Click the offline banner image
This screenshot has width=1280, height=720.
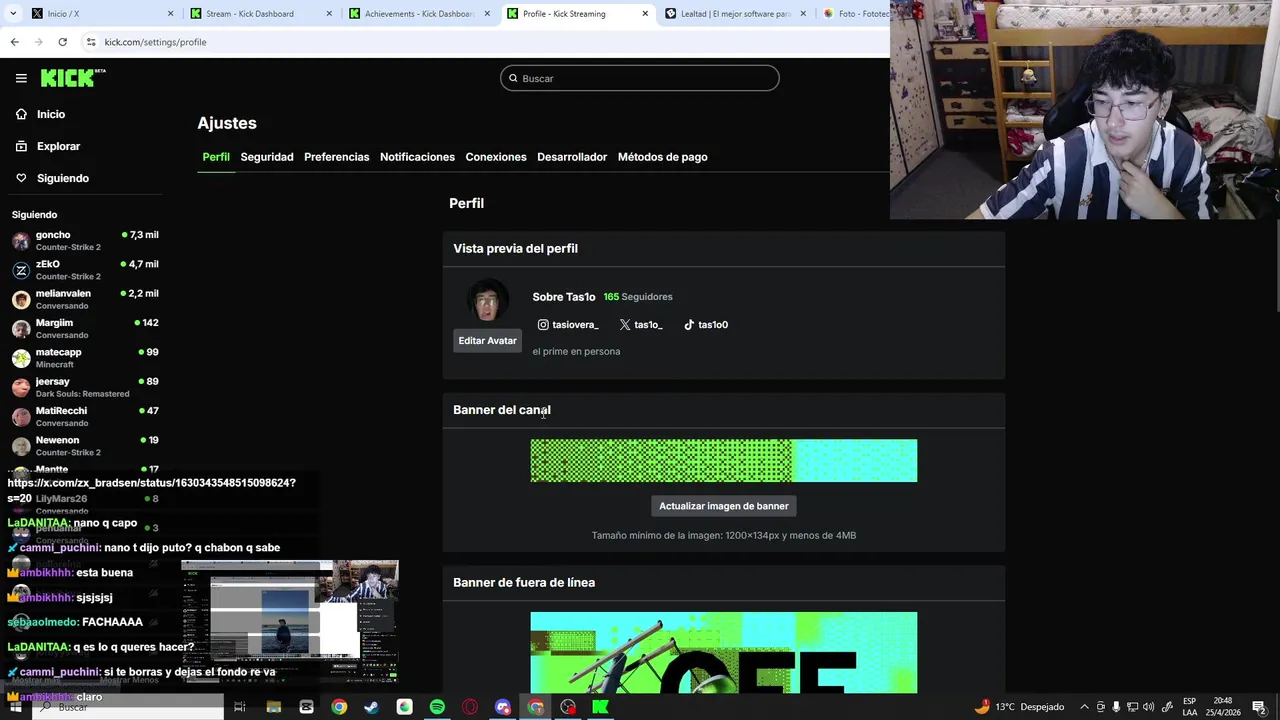[x=724, y=653]
